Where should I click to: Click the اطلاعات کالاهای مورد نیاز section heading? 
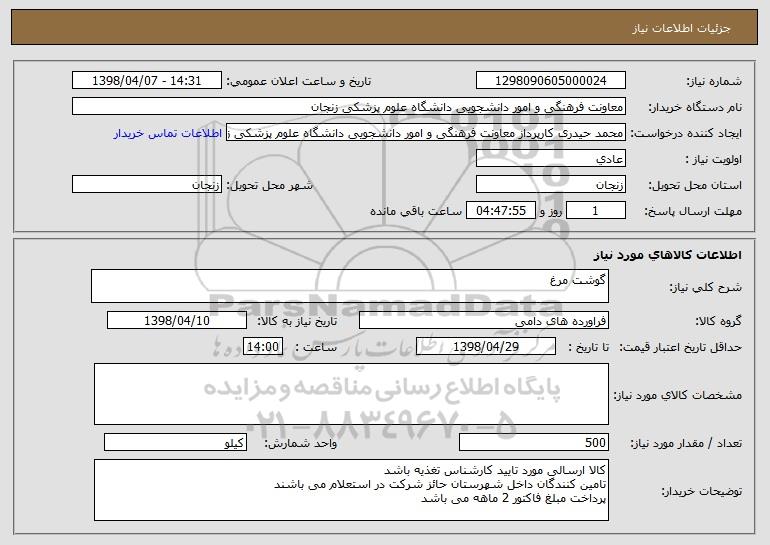point(667,255)
